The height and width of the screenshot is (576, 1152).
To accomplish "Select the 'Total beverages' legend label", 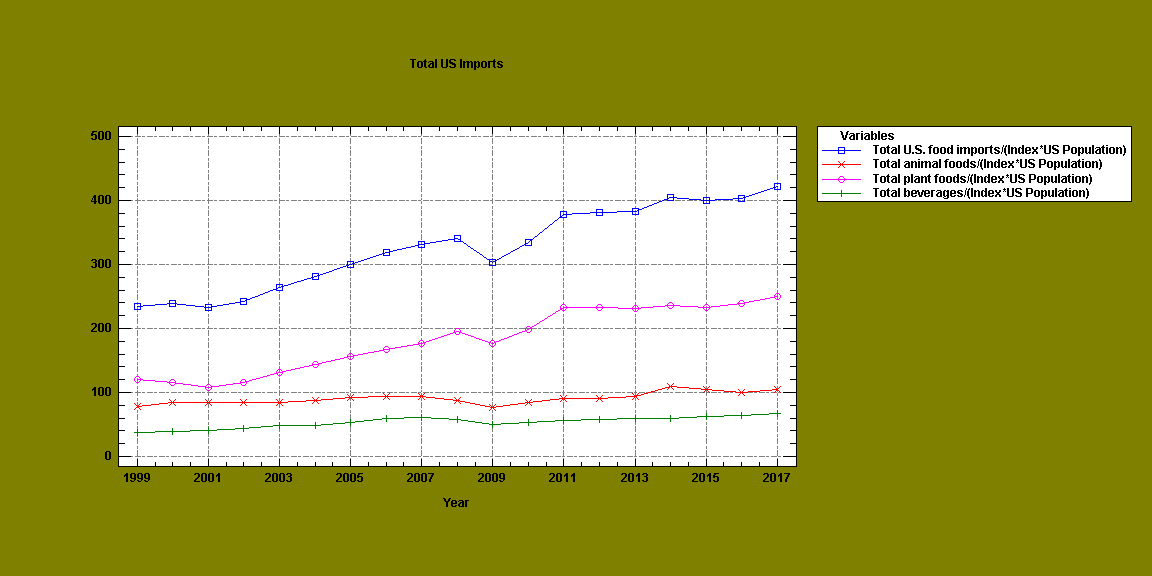I will [x=980, y=193].
